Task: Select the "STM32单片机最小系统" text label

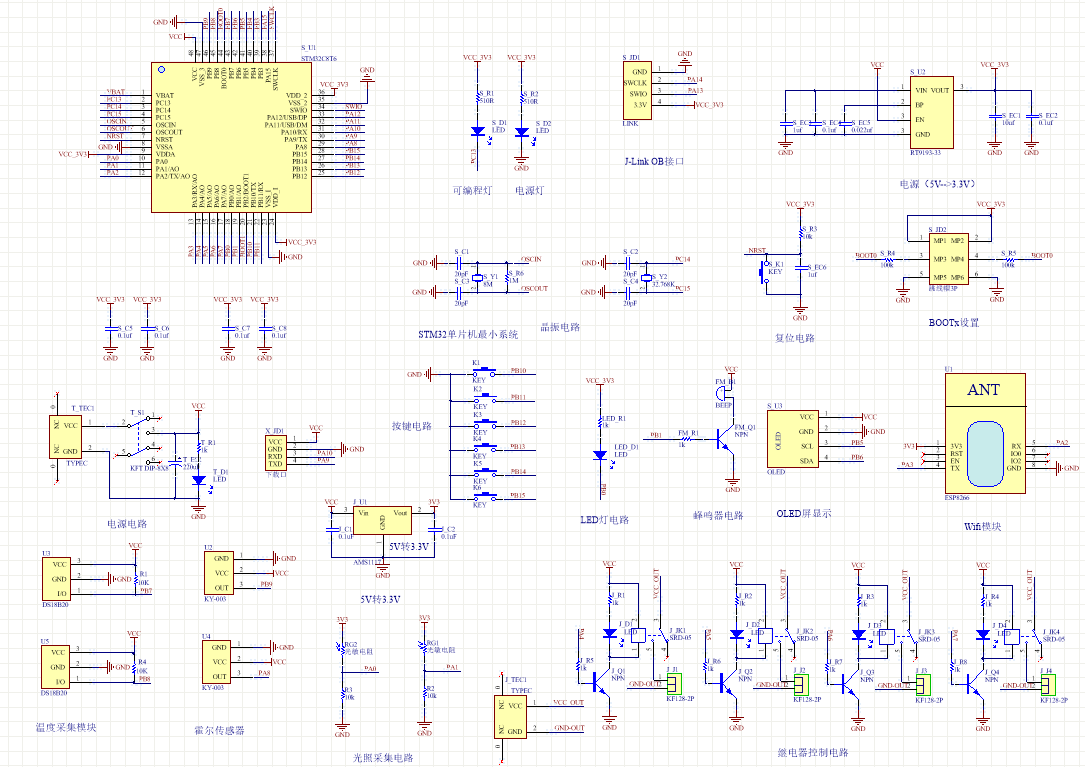Action: [468, 335]
